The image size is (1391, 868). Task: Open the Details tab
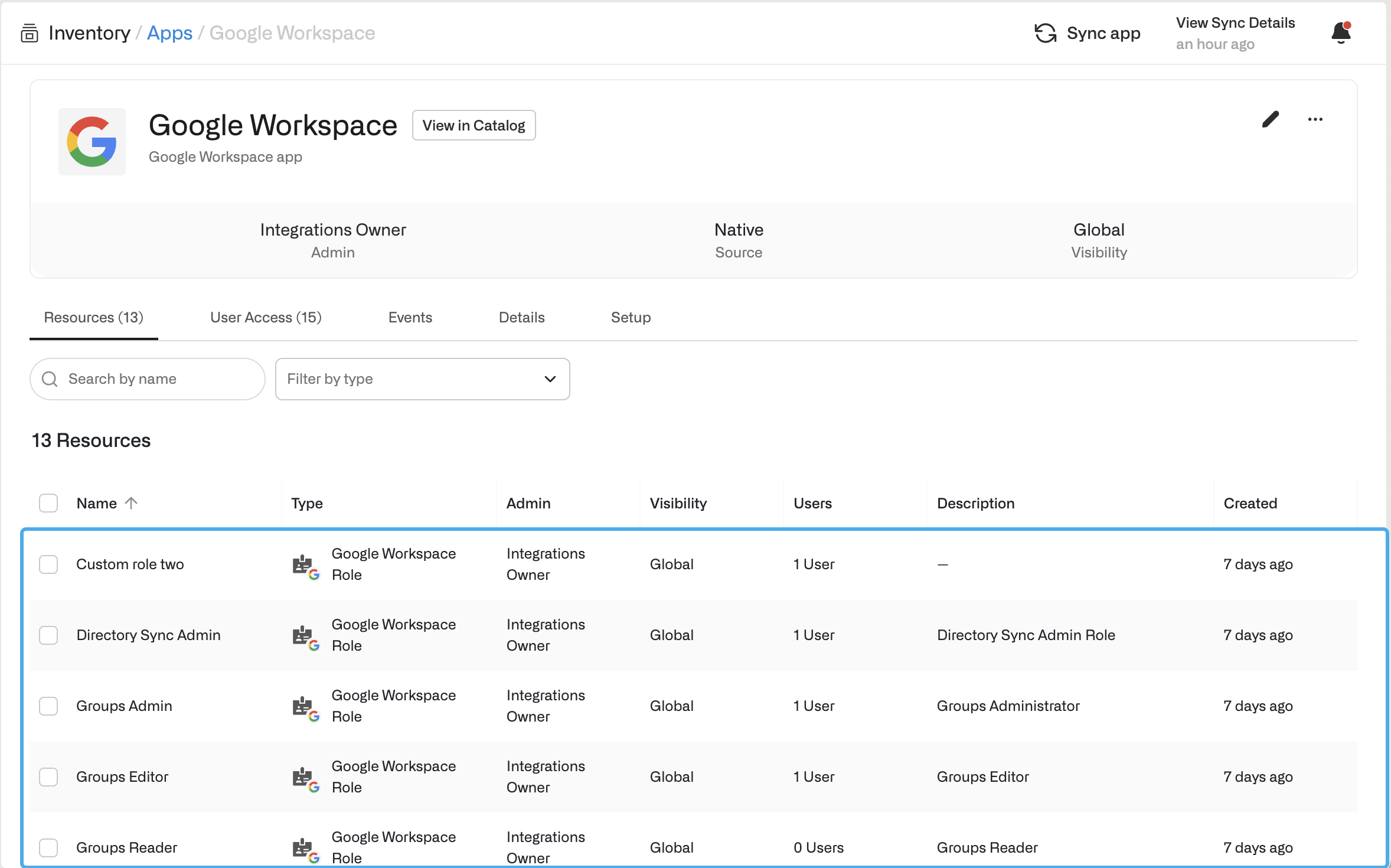tap(522, 318)
